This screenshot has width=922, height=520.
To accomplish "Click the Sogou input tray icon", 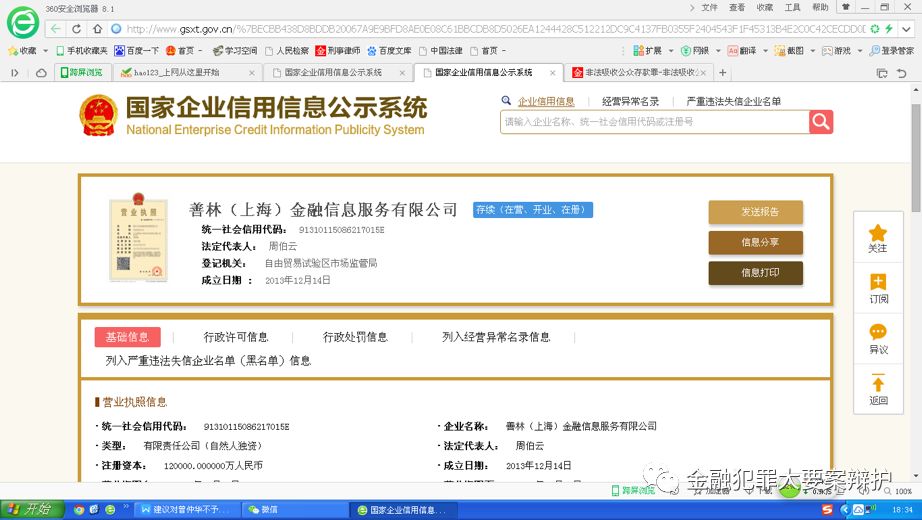I will pyautogui.click(x=827, y=510).
